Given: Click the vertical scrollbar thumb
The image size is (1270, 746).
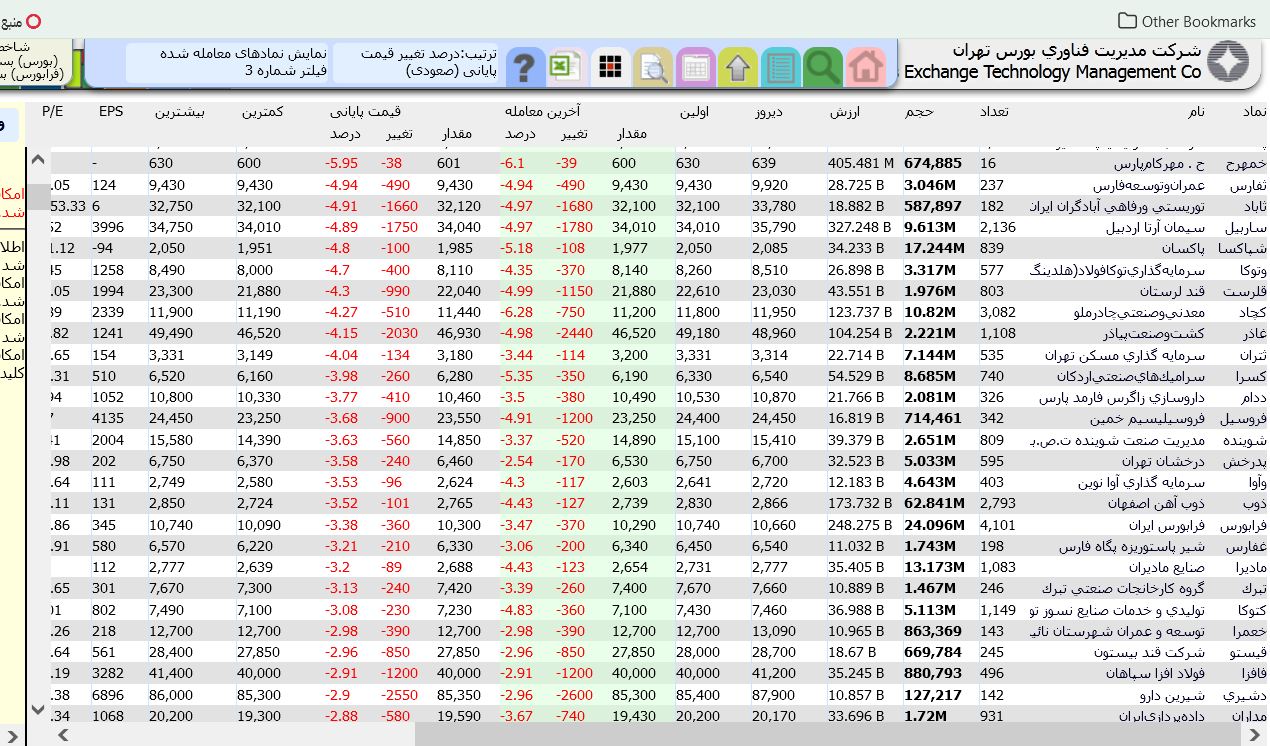Looking at the screenshot, I should (38, 196).
